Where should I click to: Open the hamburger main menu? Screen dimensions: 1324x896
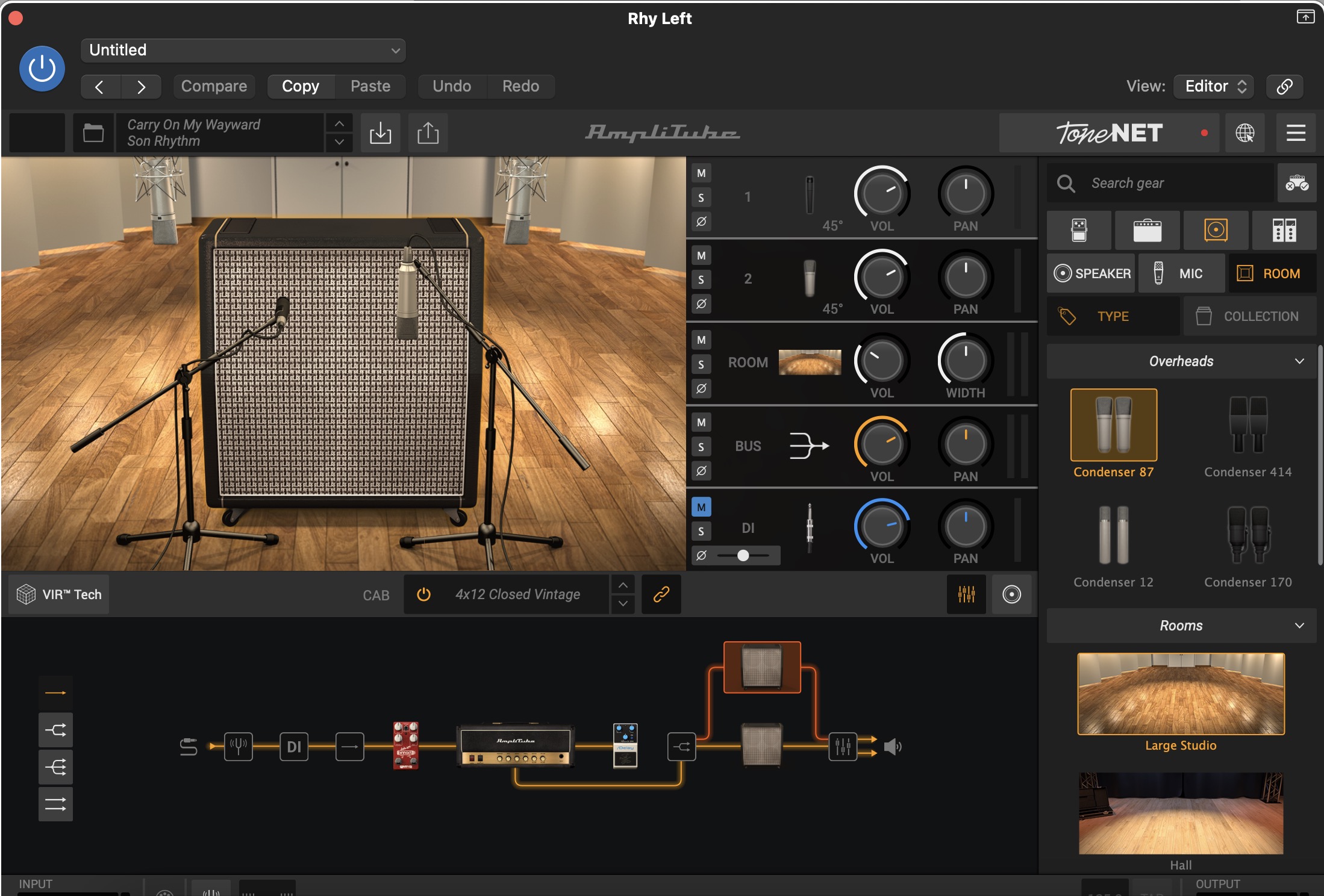click(1296, 133)
